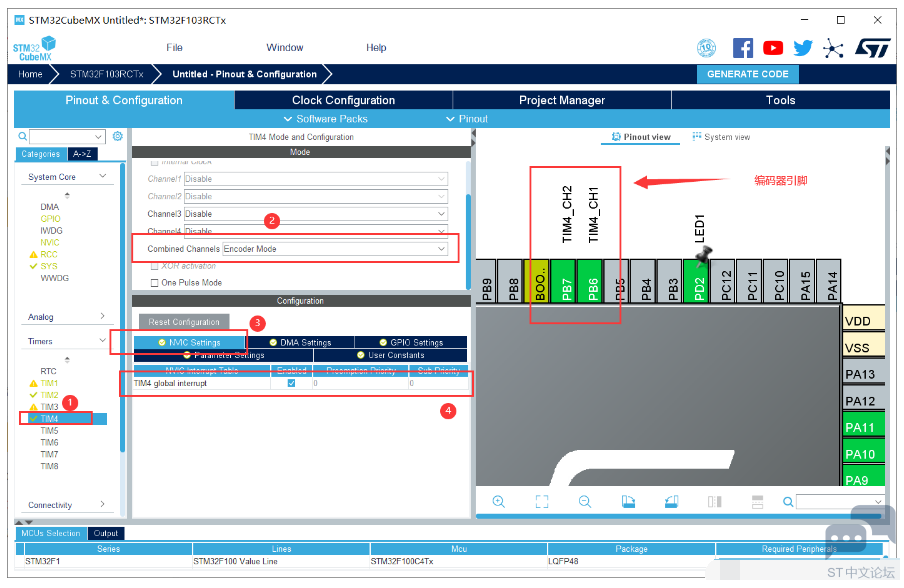Image resolution: width=904 pixels, height=588 pixels.
Task: Enable the One Pulse Mode checkbox
Action: [x=155, y=282]
